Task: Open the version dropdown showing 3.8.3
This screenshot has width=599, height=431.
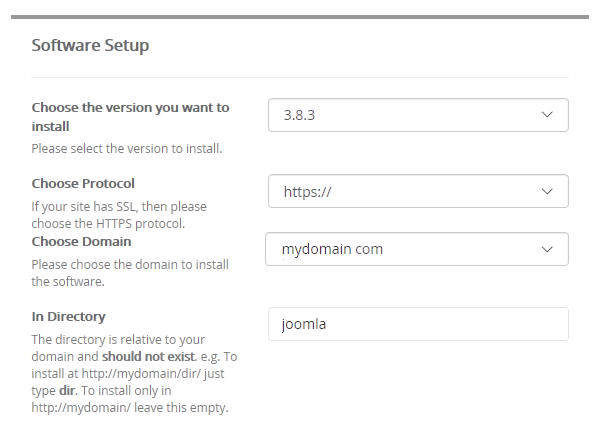Action: tap(418, 115)
